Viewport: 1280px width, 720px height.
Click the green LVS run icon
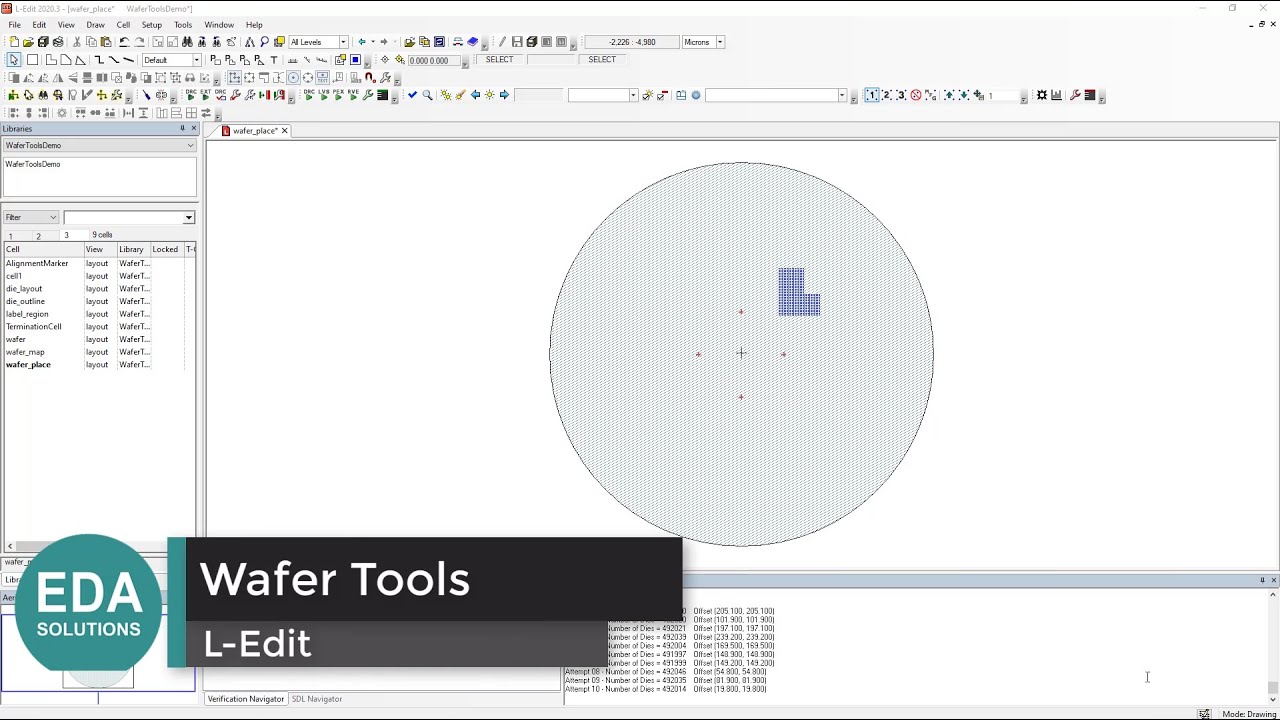pos(323,95)
